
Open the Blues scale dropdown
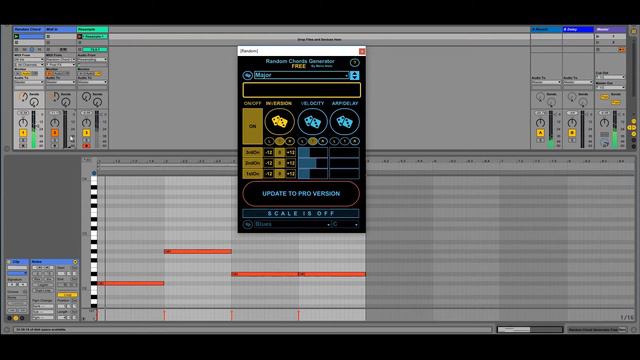292,224
